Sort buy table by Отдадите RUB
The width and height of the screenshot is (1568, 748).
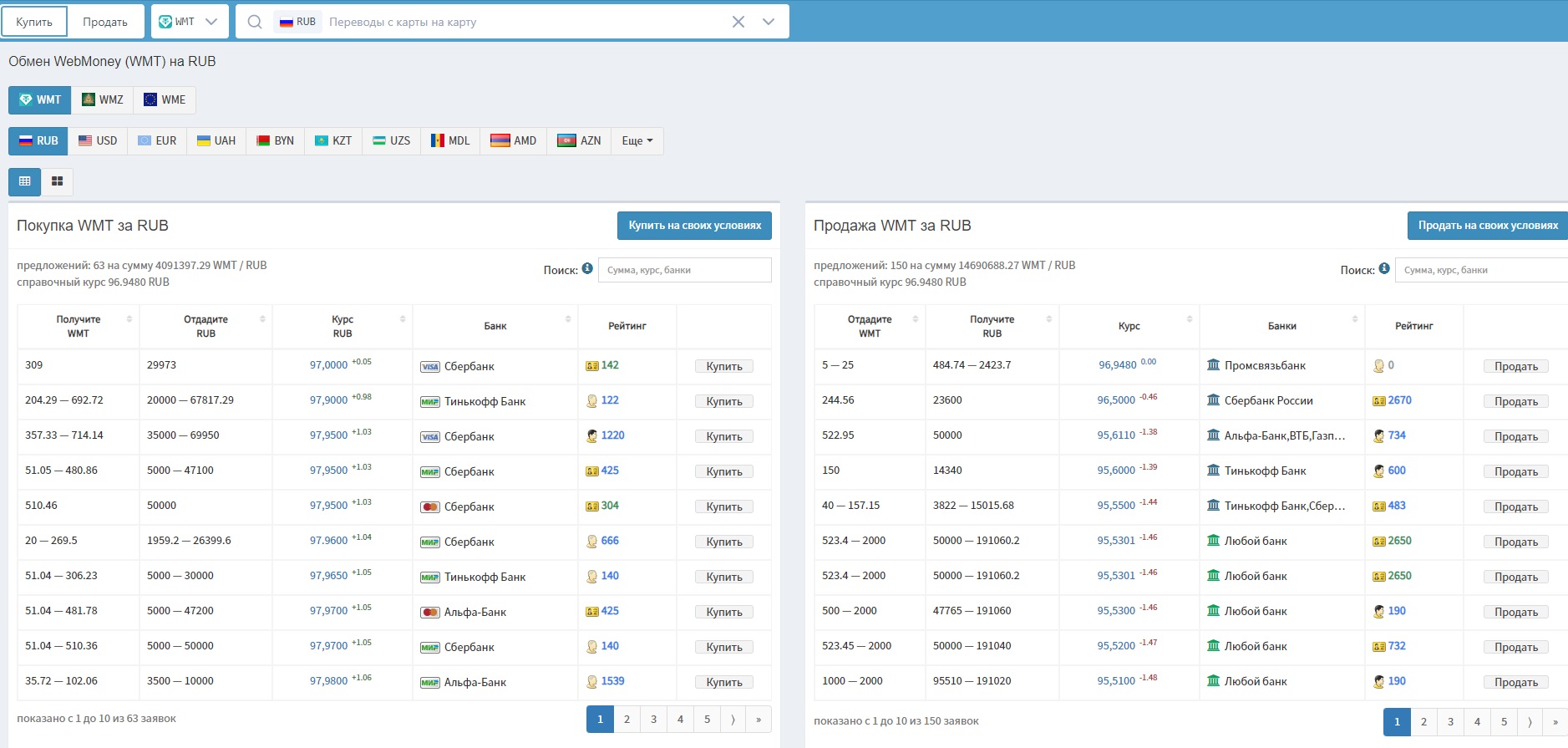[x=206, y=326]
